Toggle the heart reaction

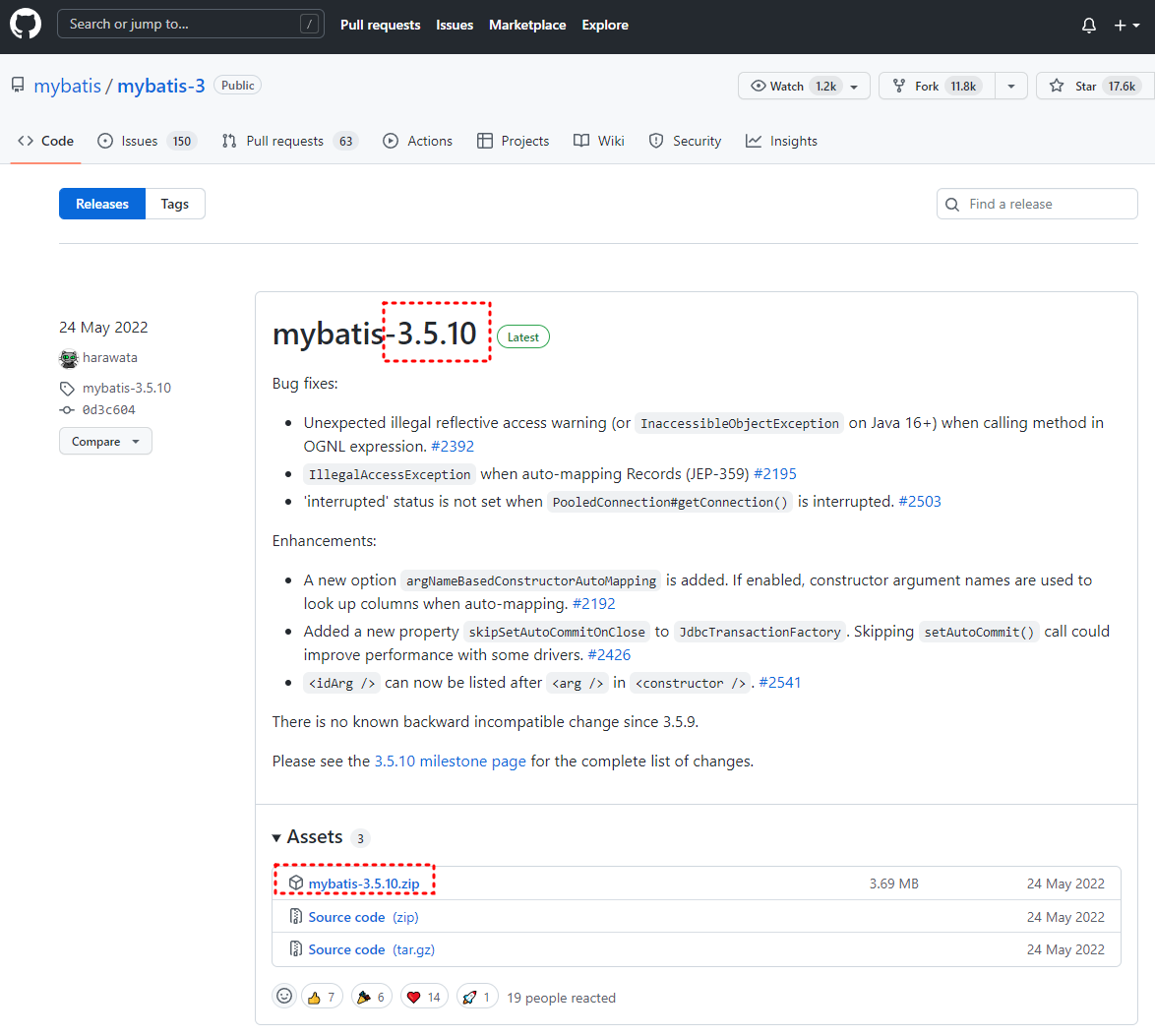pos(424,997)
